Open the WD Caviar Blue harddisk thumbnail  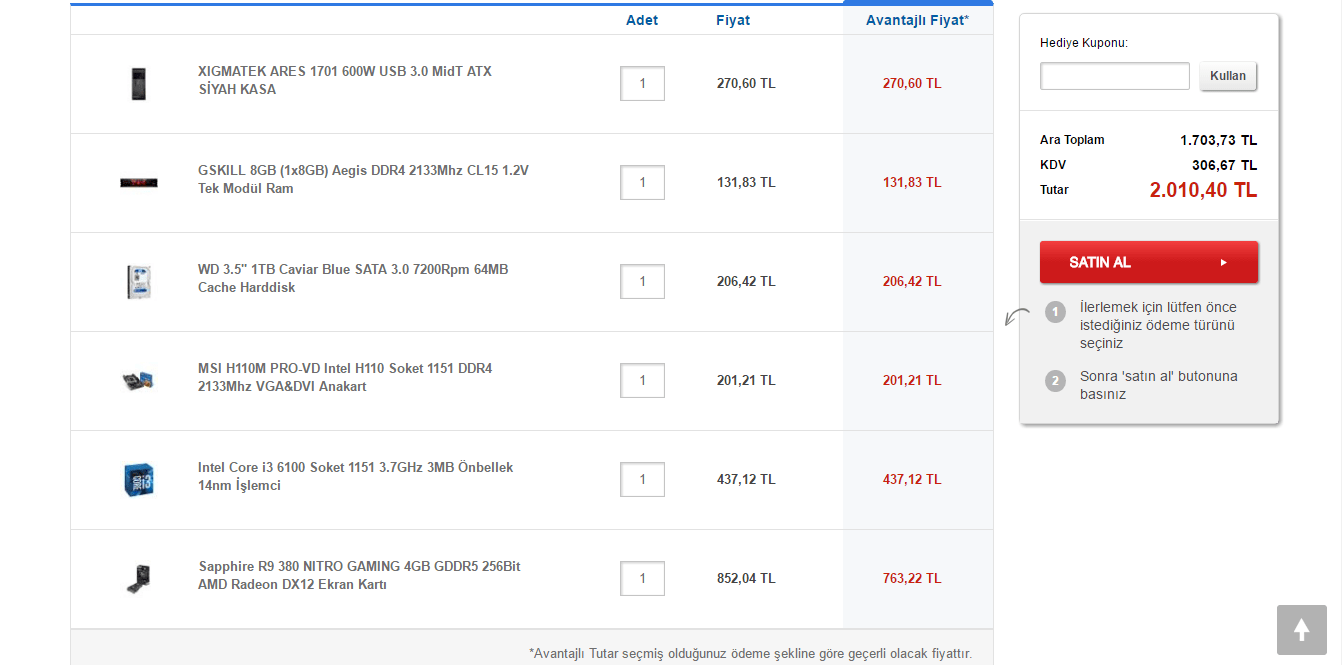tap(138, 281)
